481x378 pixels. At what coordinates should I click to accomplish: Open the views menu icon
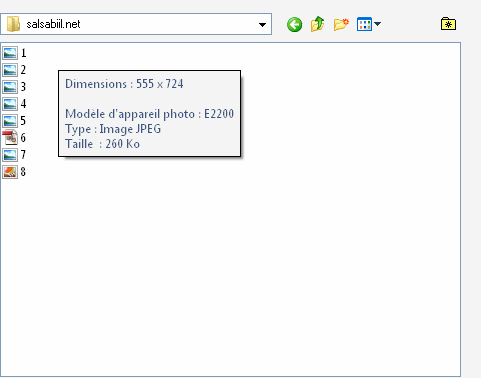click(364, 24)
